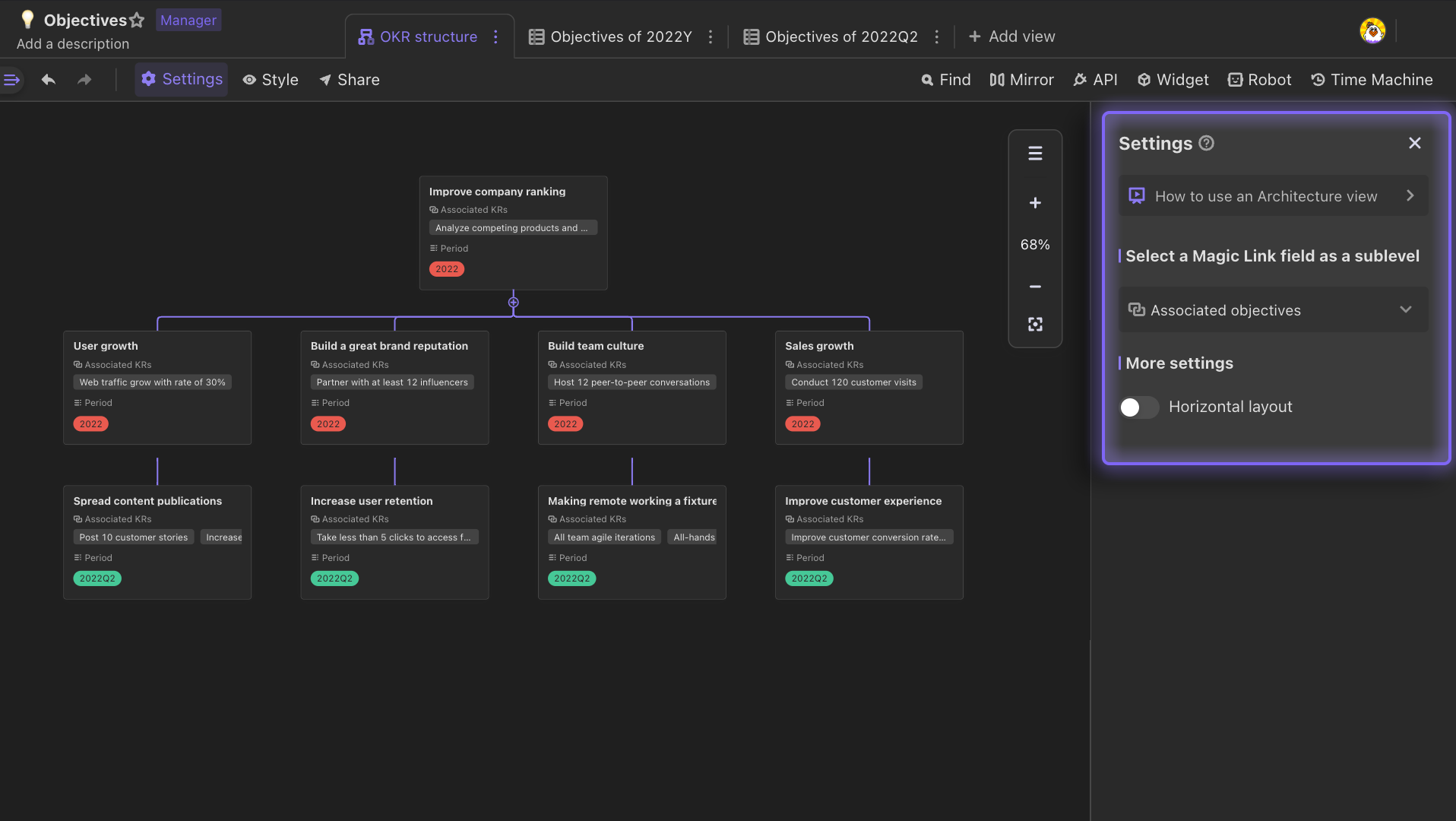Open the Sales growth card
Screen dimensions: 1456x821
(869, 388)
